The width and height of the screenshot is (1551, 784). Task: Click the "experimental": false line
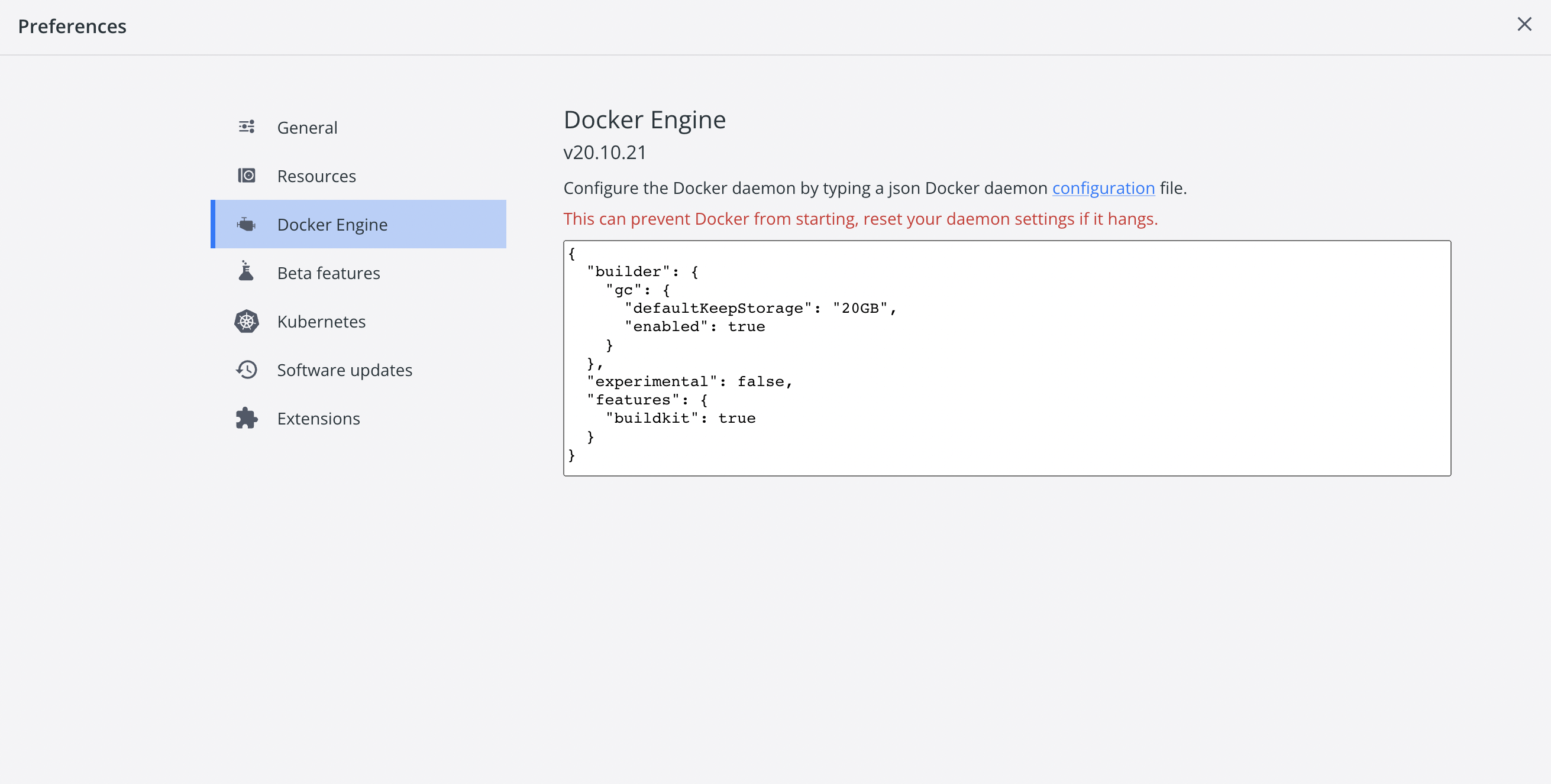click(x=689, y=381)
